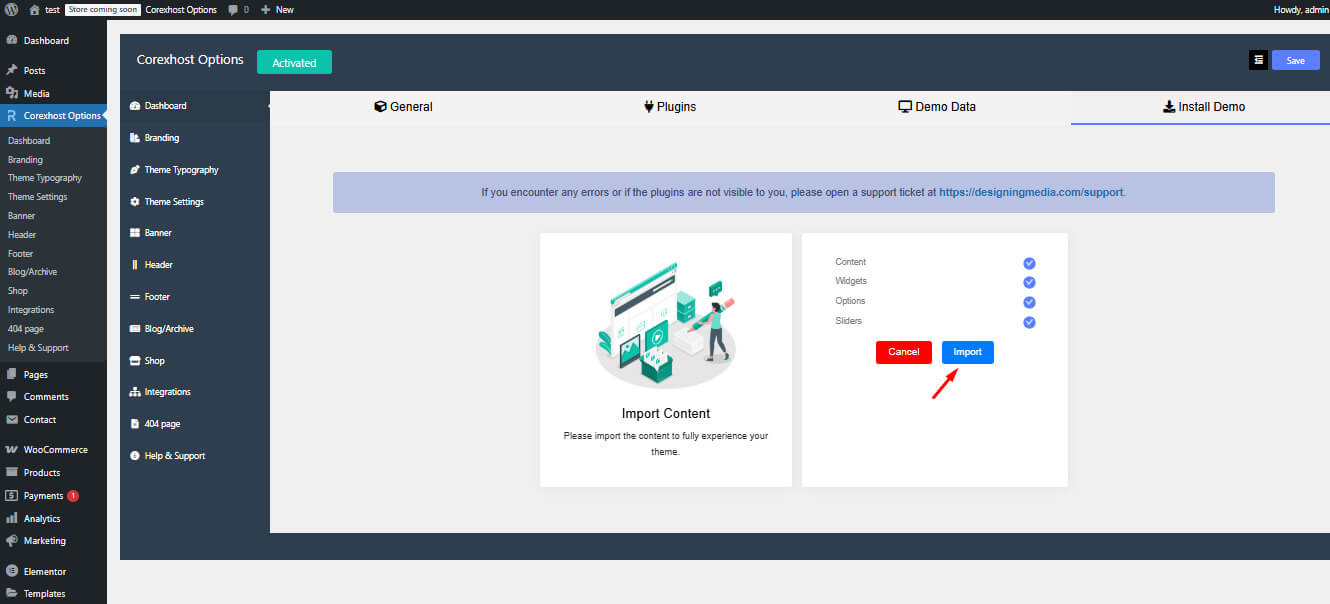
Task: Click the Templates folder icon
Action: (x=12, y=593)
